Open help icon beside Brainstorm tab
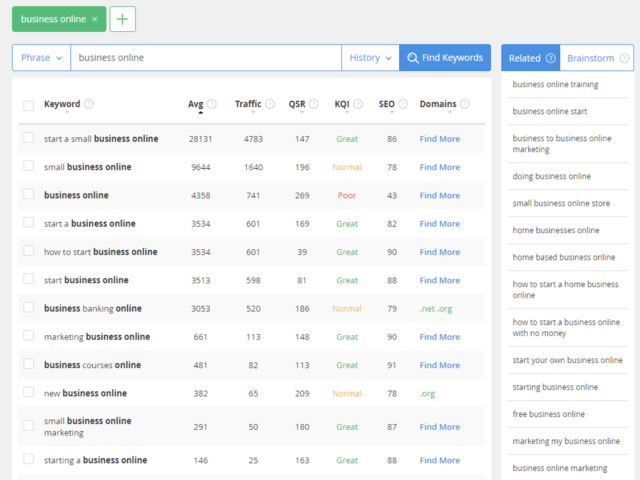640x480 pixels. 624,58
